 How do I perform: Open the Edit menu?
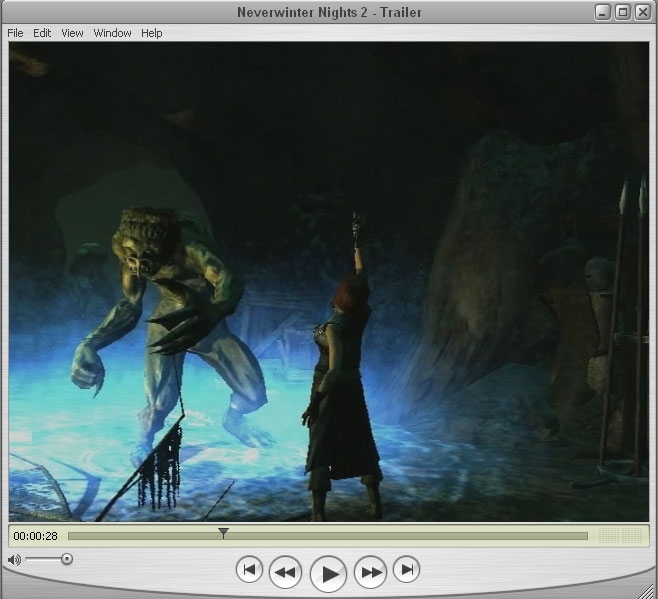click(x=42, y=33)
